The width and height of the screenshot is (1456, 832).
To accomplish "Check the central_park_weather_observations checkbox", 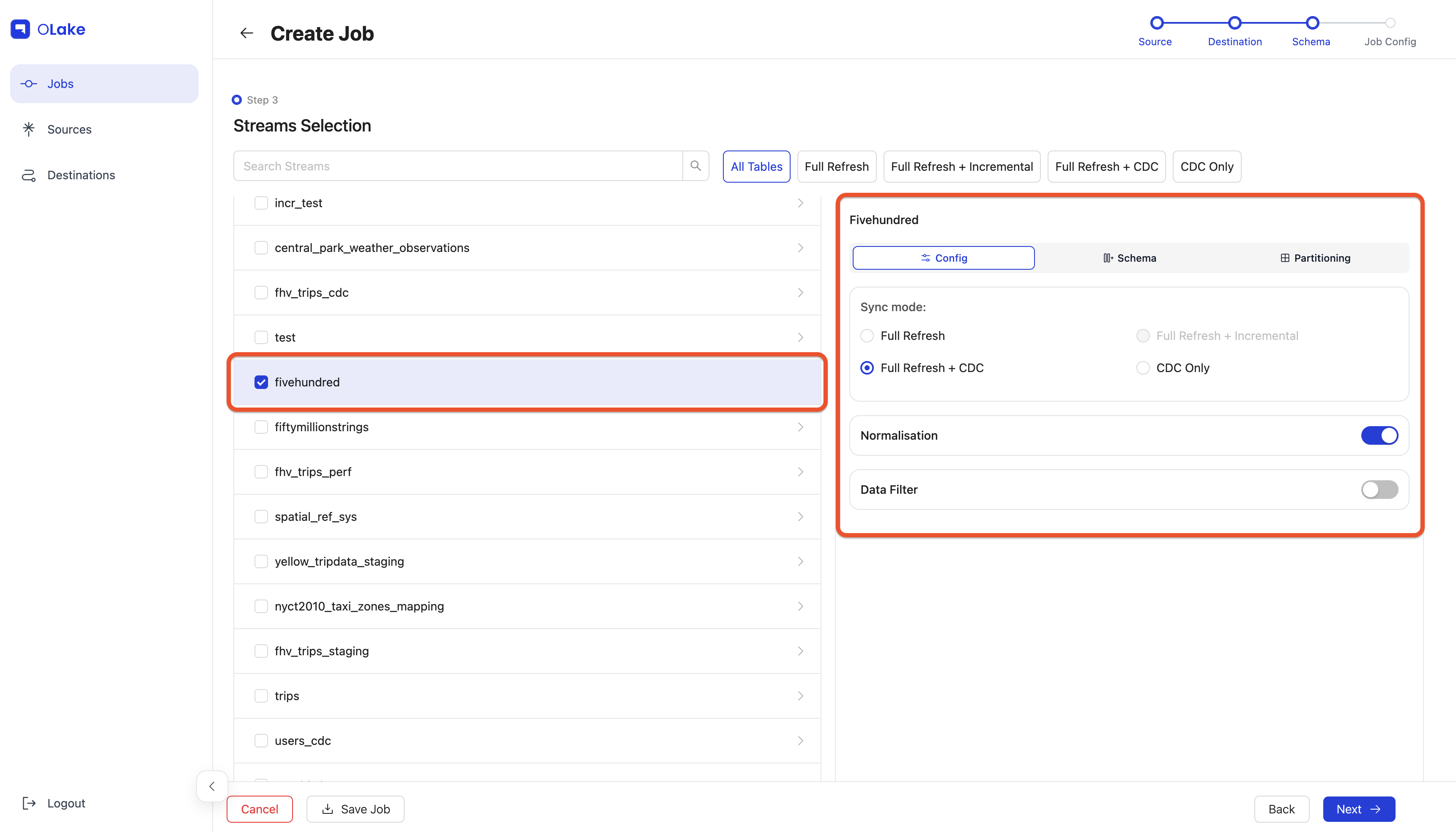I will [261, 247].
